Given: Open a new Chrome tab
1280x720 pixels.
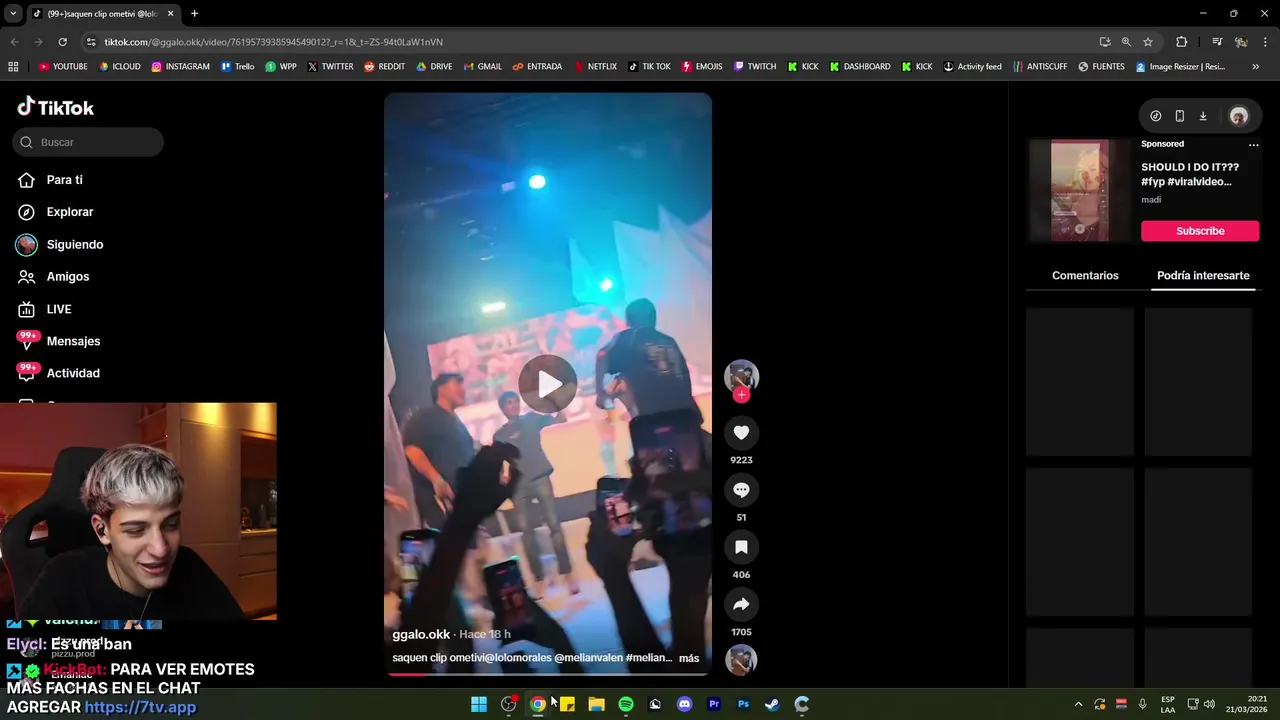Looking at the screenshot, I should (194, 14).
